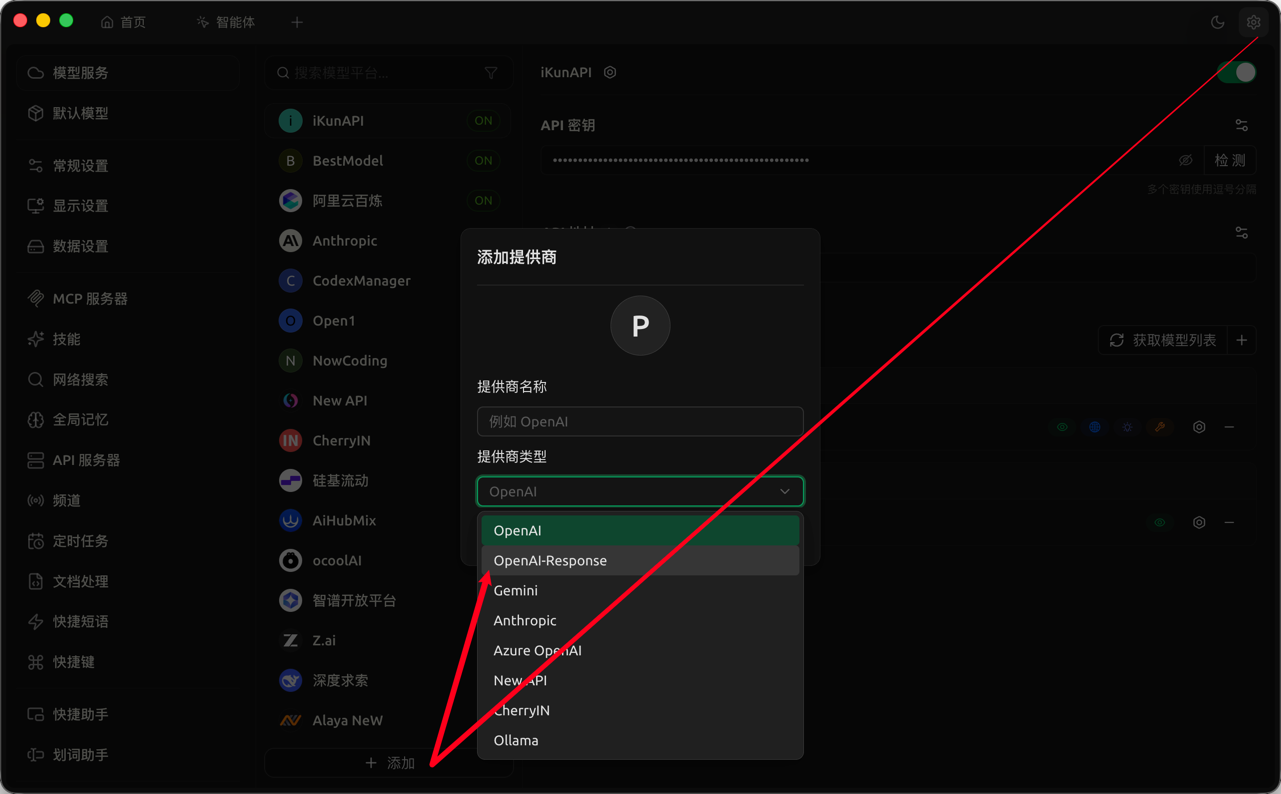
Task: Click the 技能 sparkle icon
Action: [x=36, y=339]
